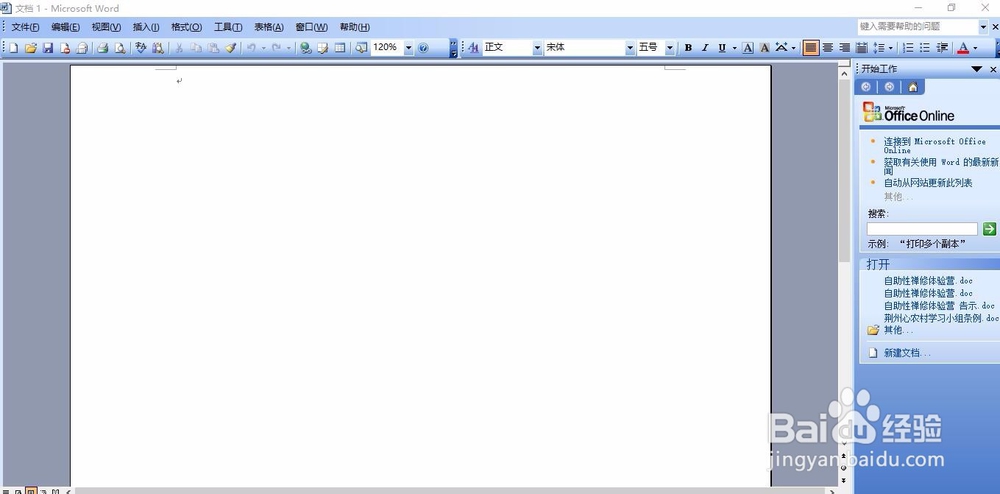Click the Word Help question mark icon
This screenshot has height=494, width=1000.
(x=423, y=48)
